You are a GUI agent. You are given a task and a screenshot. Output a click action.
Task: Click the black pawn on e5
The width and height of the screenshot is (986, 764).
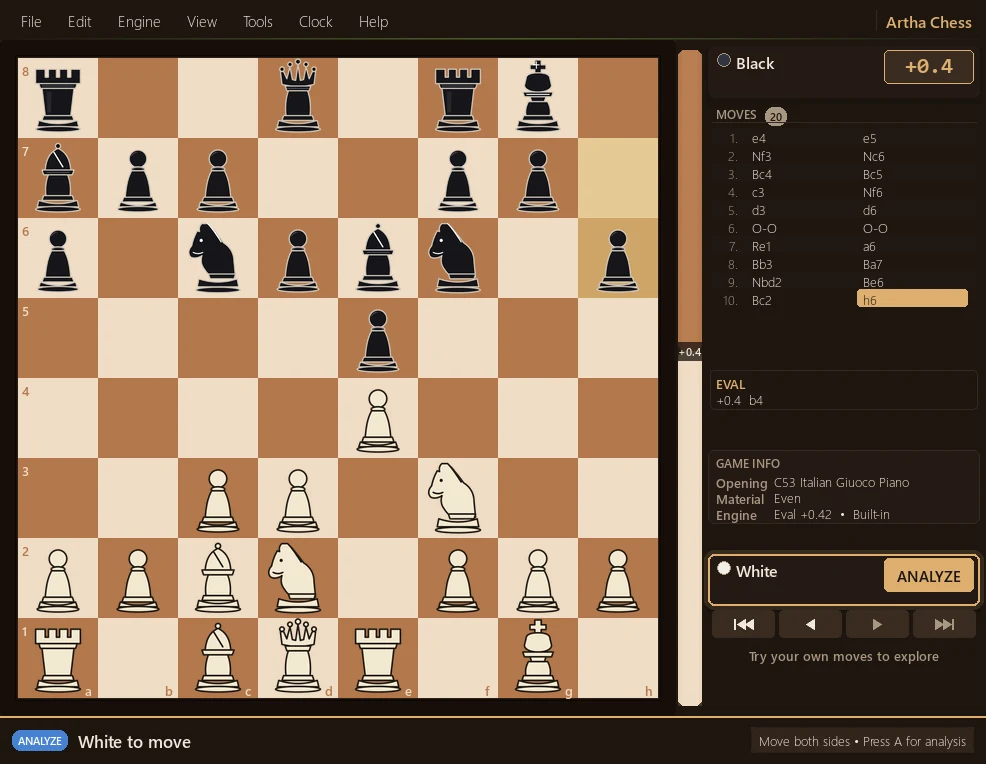point(378,340)
